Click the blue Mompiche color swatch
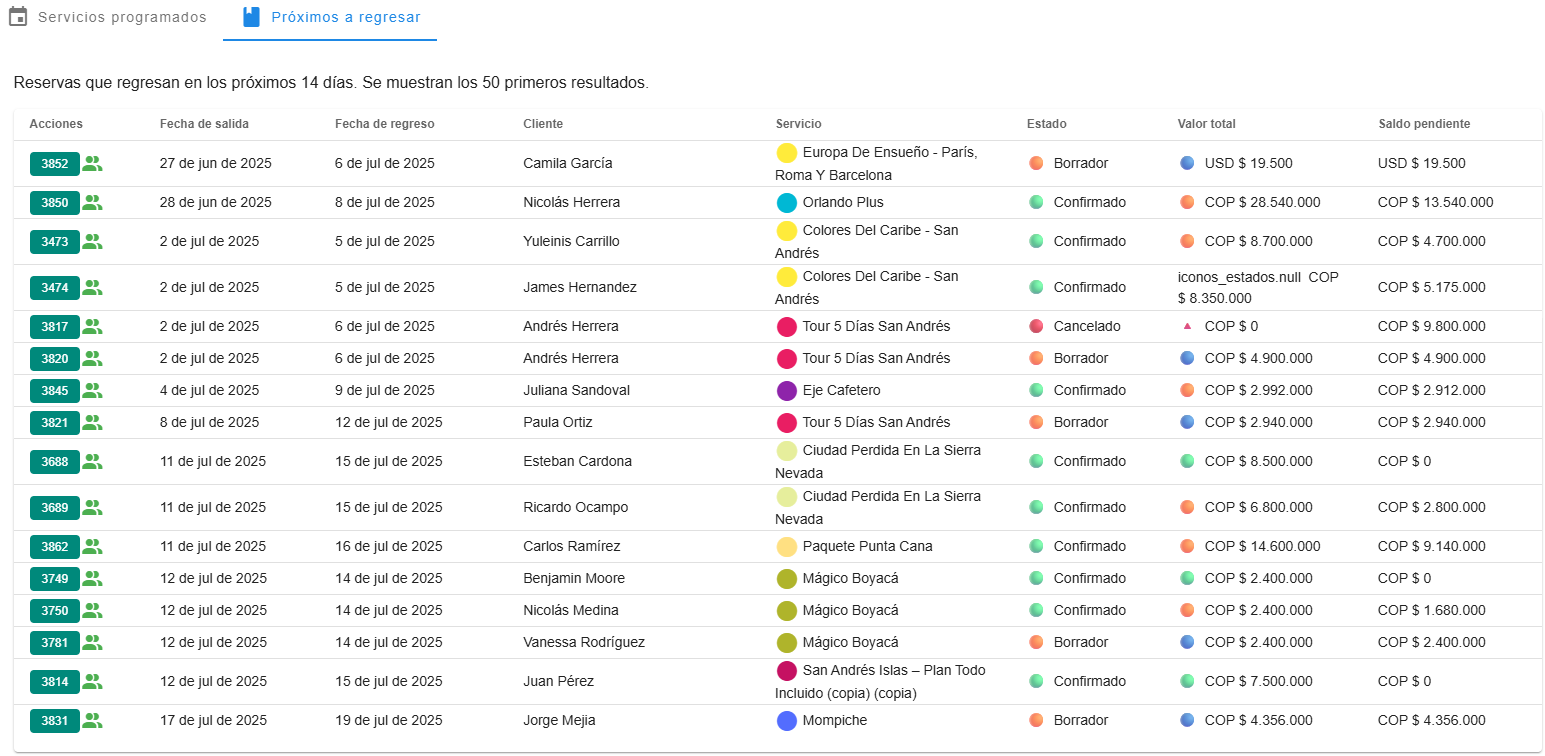The width and height of the screenshot is (1545, 756). coord(787,720)
